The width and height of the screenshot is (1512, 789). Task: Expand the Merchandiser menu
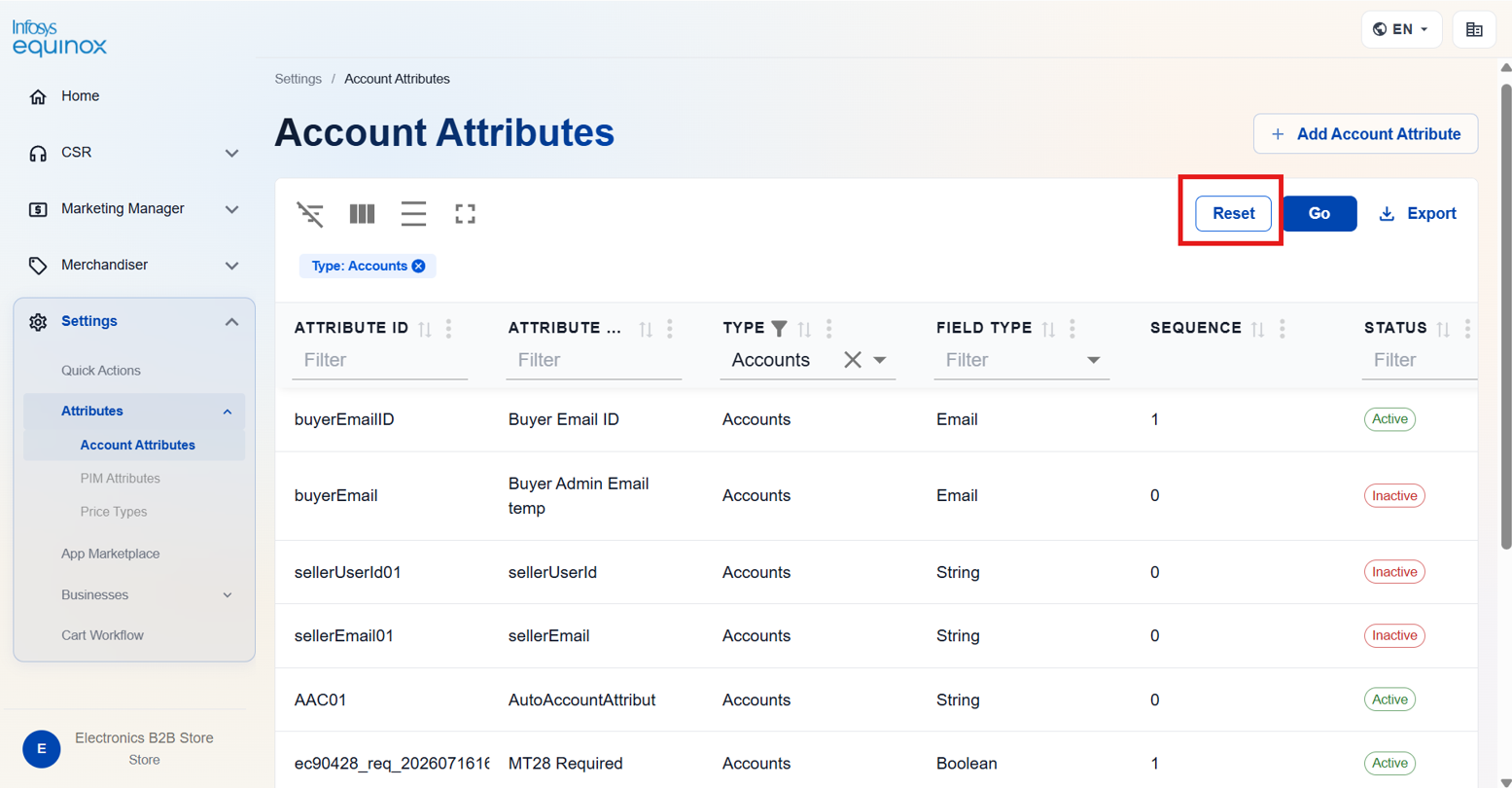pos(231,266)
